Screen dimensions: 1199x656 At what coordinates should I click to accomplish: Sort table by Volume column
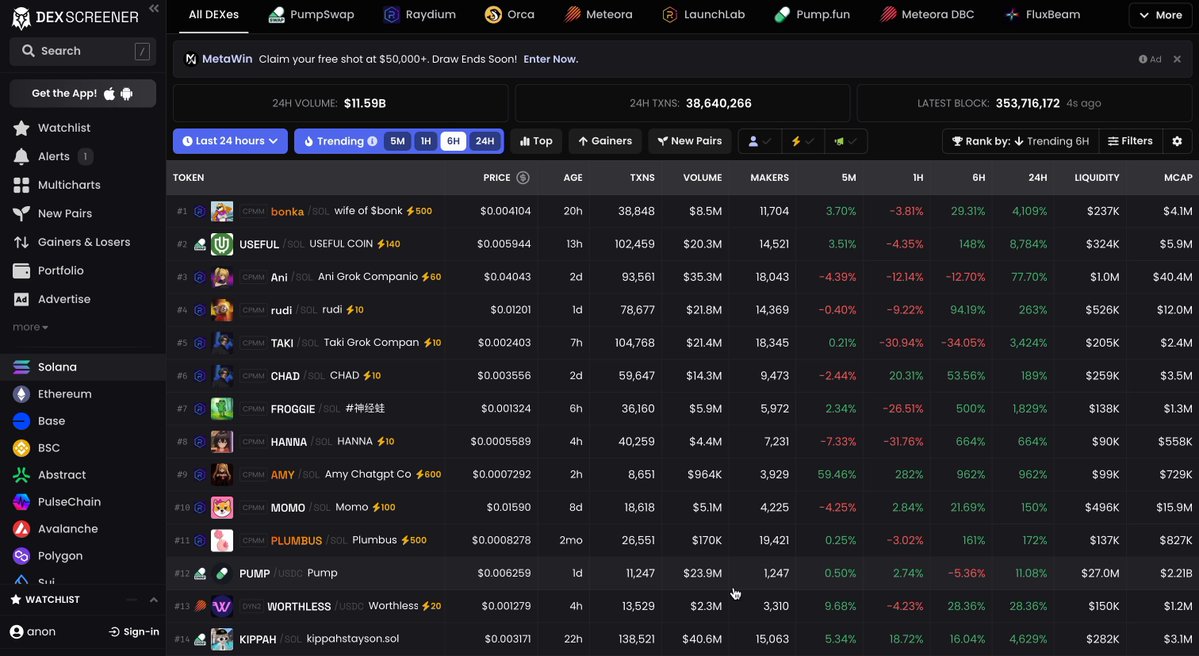702,177
